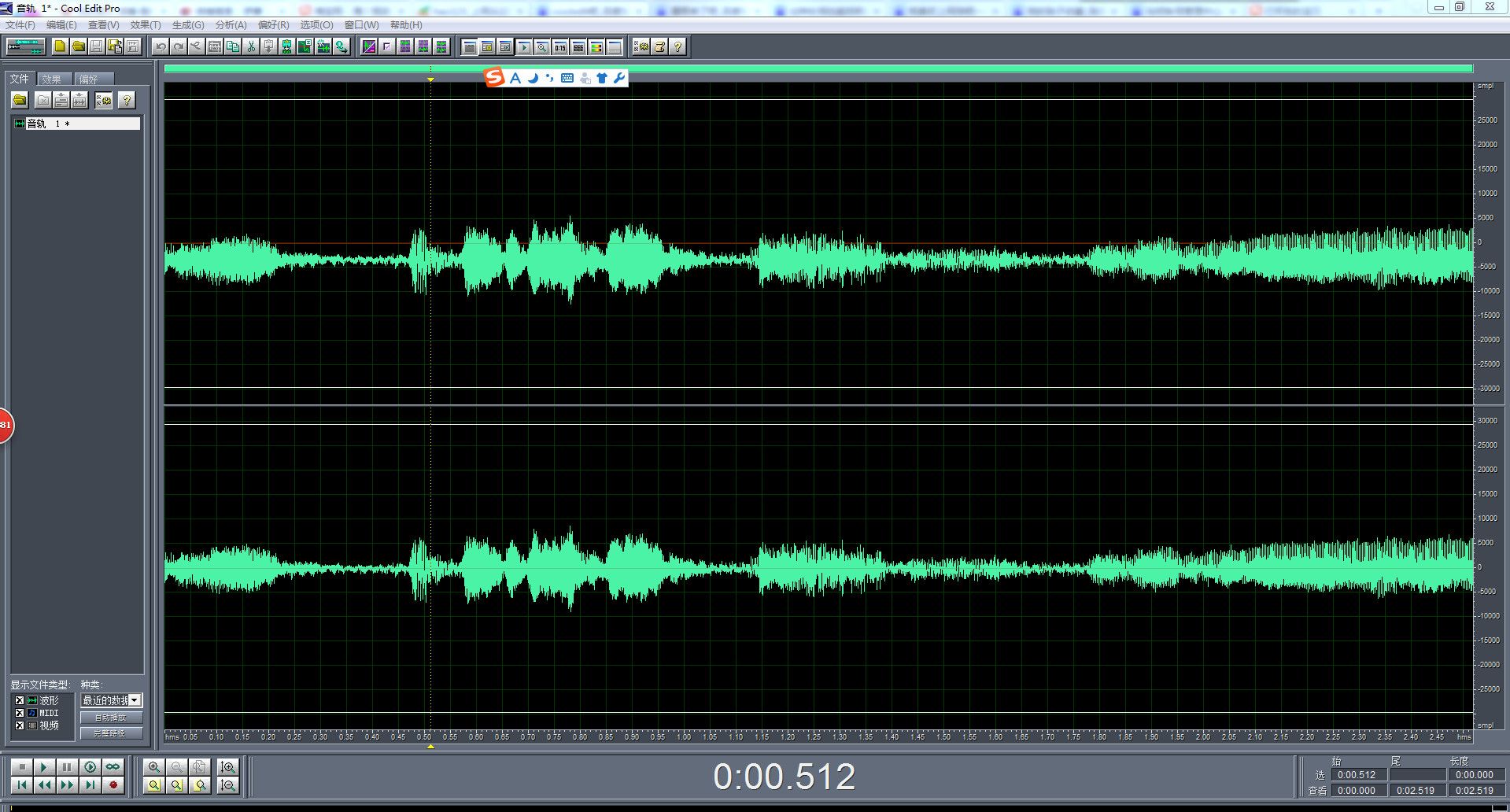1510x812 pixels.
Task: Open the 文件(F) menu
Action: coord(20,25)
